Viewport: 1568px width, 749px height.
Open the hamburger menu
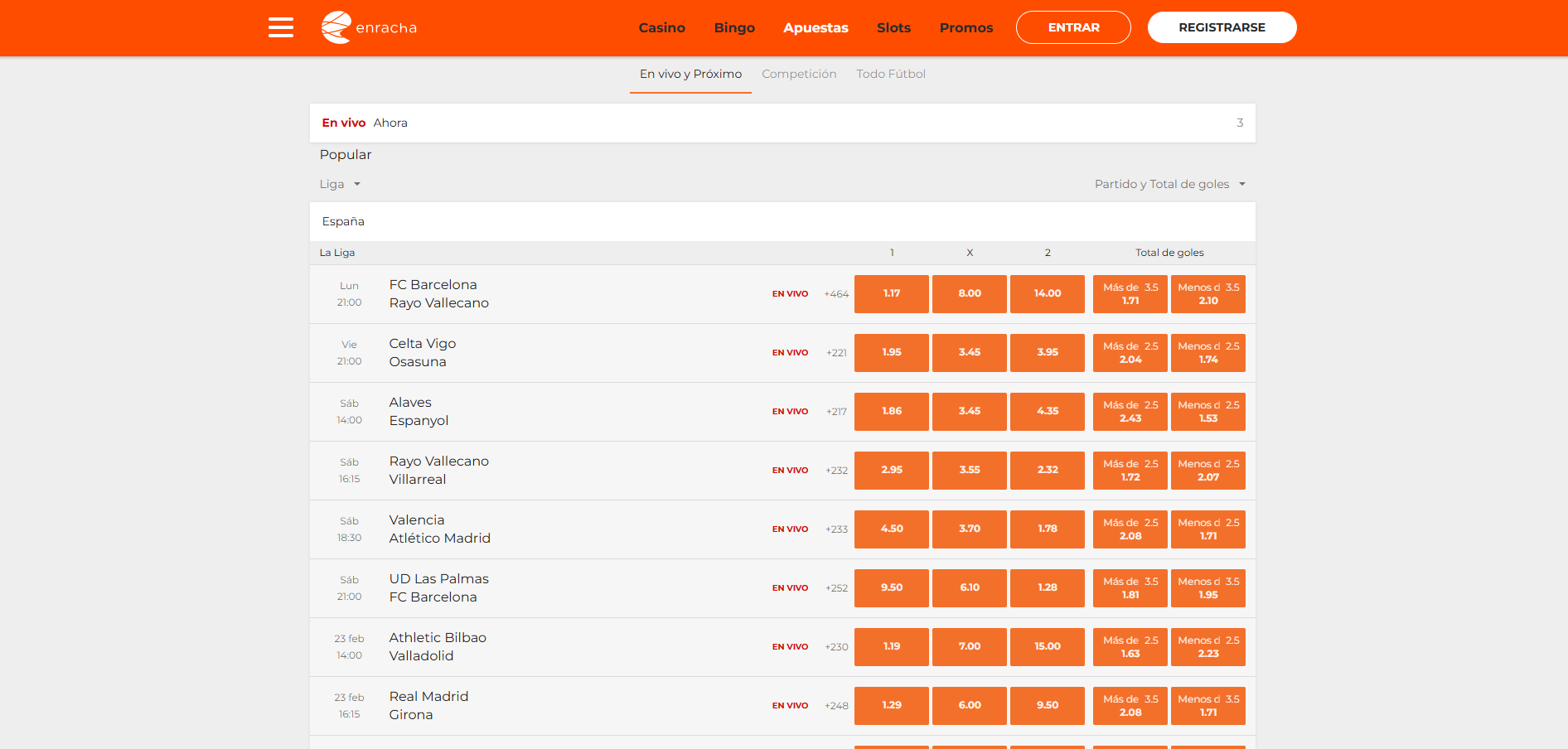(281, 27)
